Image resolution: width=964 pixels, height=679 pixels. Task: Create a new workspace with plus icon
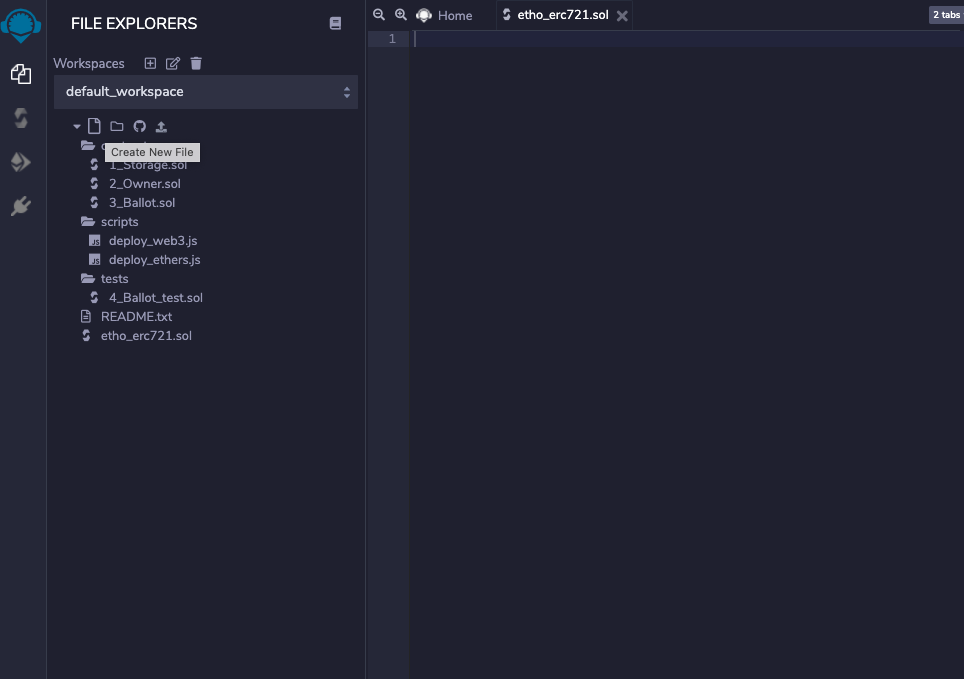pyautogui.click(x=150, y=63)
